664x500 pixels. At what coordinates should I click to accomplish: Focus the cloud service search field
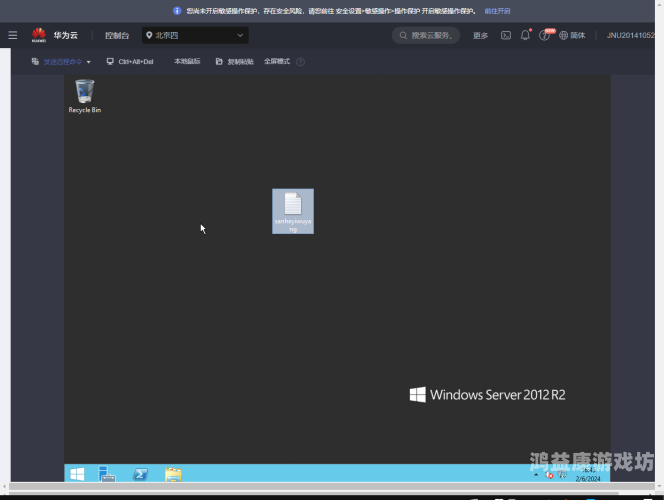tap(426, 36)
